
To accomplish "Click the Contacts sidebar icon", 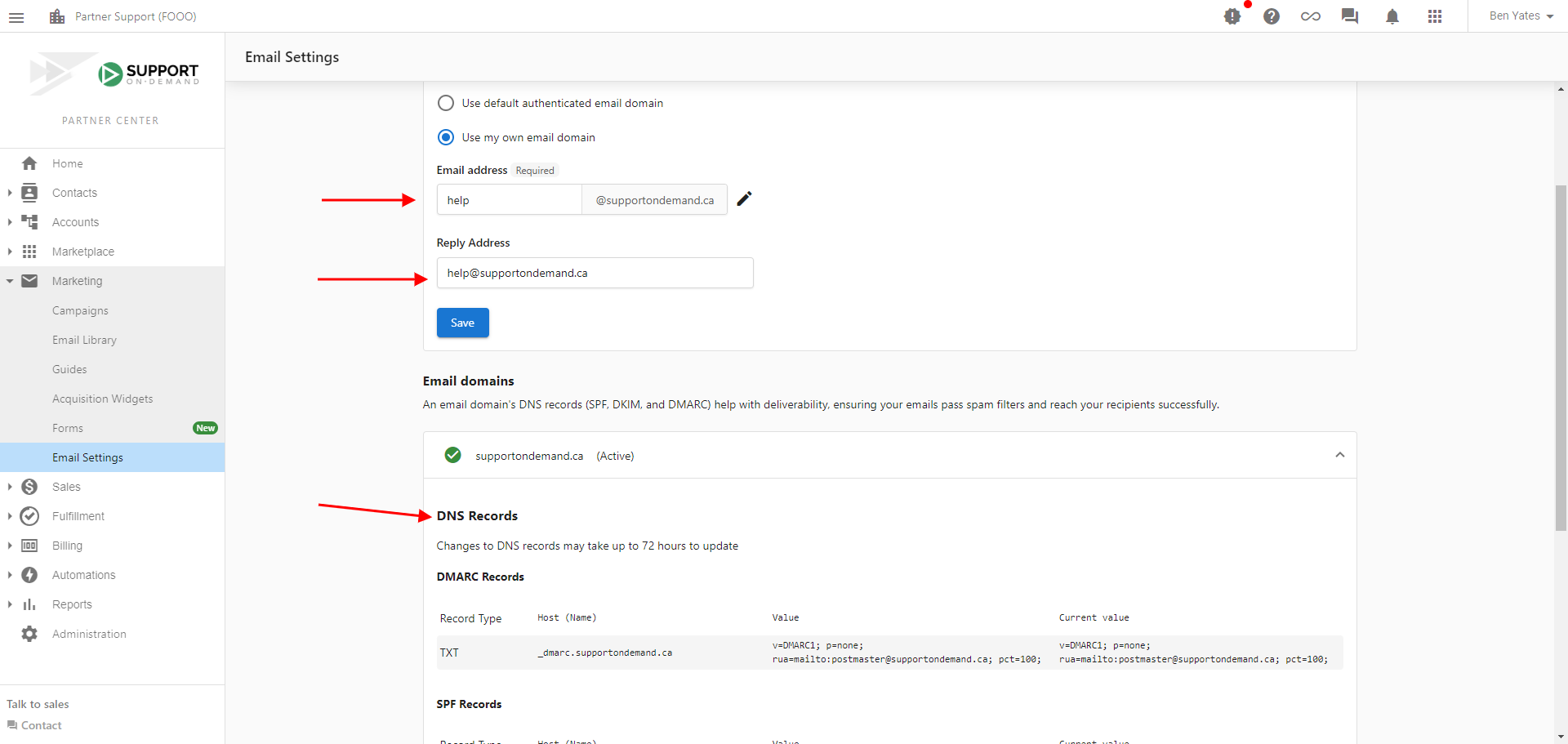I will point(29,193).
